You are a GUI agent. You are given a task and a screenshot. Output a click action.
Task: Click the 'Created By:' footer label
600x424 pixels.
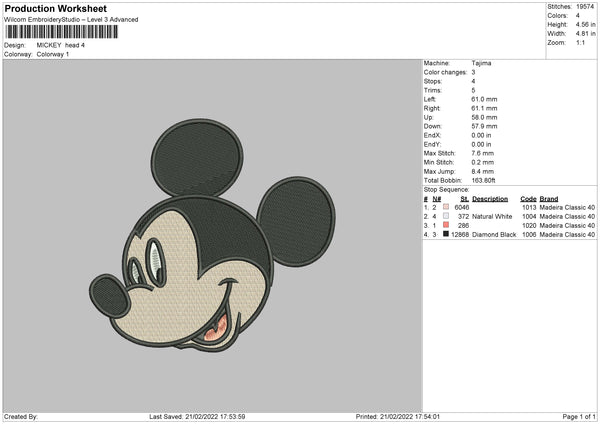click(x=21, y=416)
